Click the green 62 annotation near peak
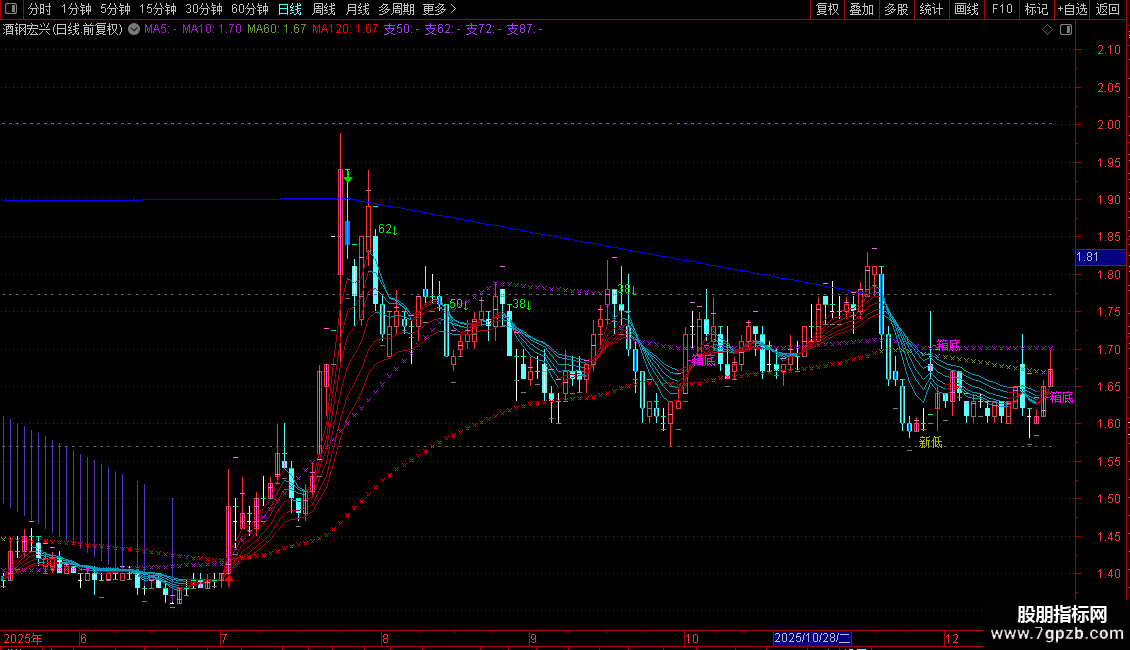Viewport: 1130px width, 650px height. [x=387, y=229]
